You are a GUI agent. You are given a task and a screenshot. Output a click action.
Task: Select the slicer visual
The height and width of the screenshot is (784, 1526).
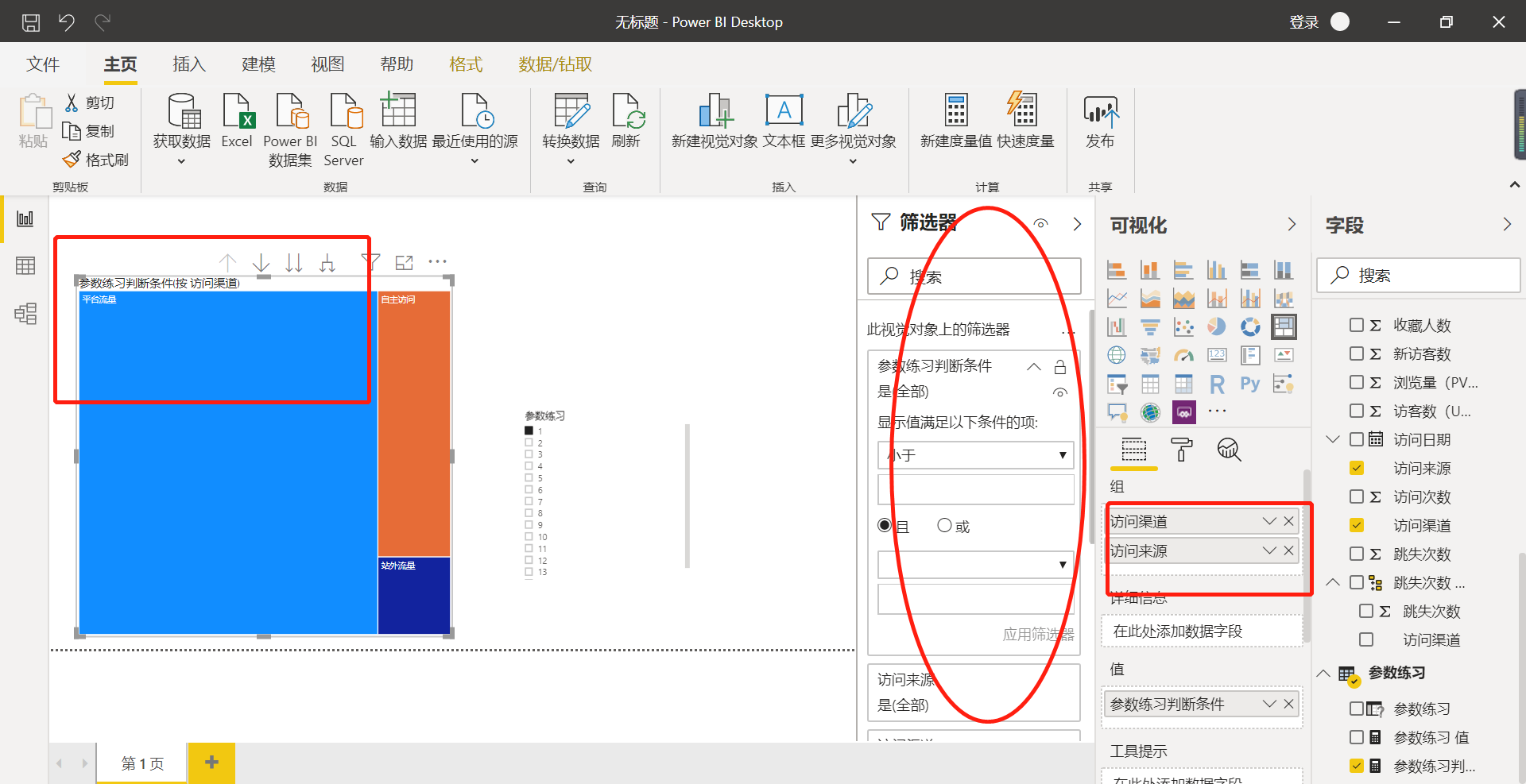click(x=1117, y=384)
